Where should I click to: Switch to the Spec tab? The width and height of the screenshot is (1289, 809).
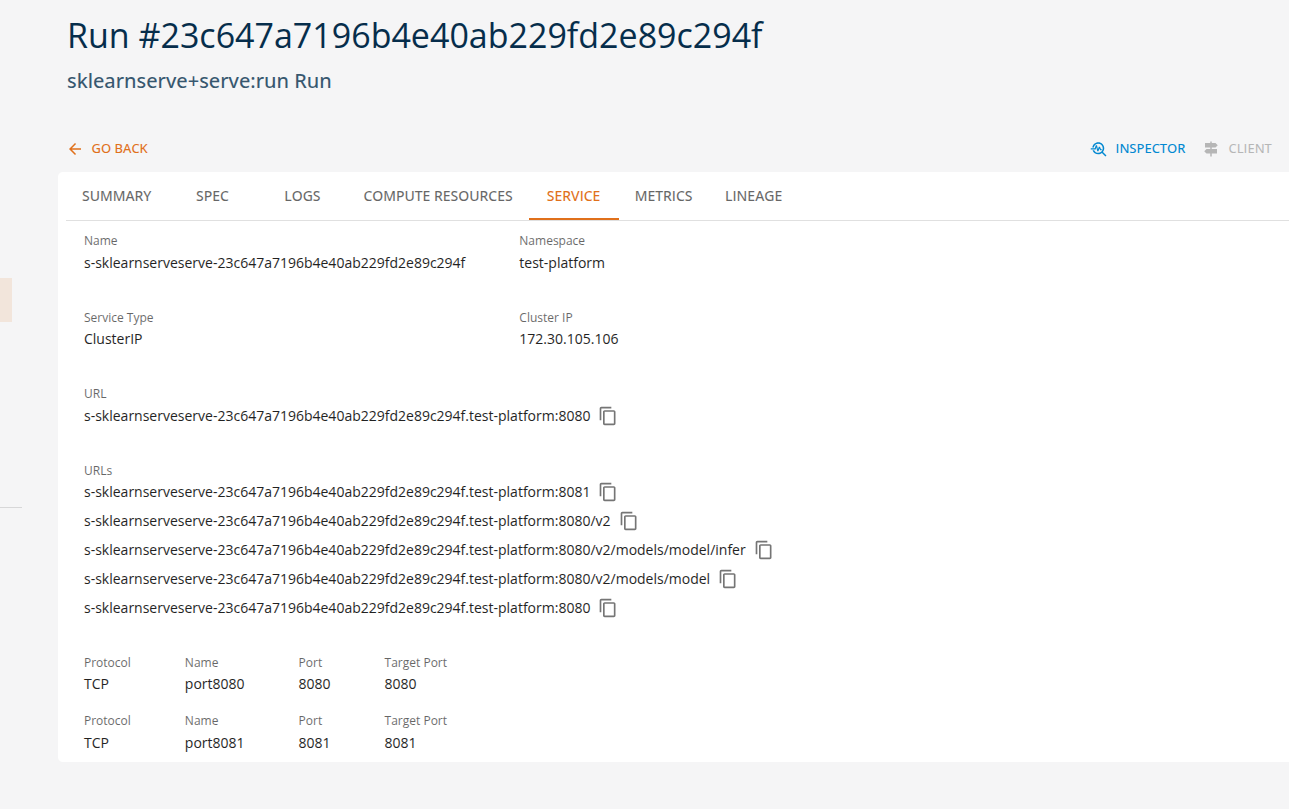tap(212, 196)
